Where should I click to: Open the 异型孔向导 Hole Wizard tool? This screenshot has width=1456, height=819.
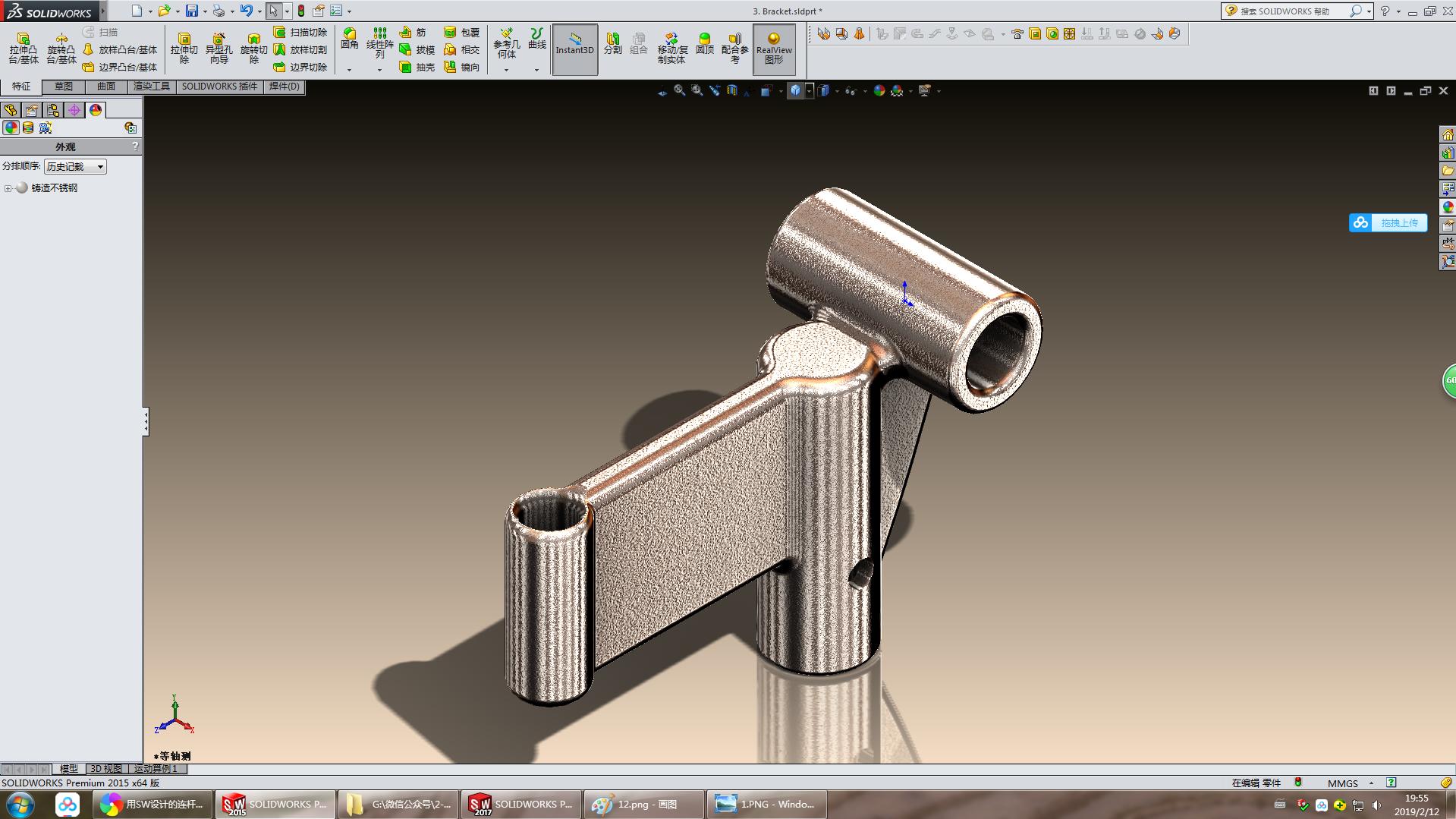[x=219, y=46]
